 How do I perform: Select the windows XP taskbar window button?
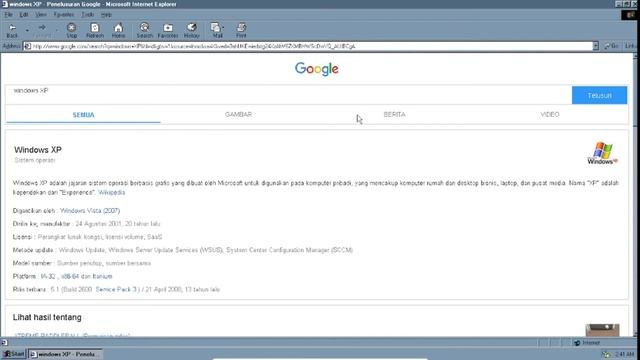(x=65, y=354)
